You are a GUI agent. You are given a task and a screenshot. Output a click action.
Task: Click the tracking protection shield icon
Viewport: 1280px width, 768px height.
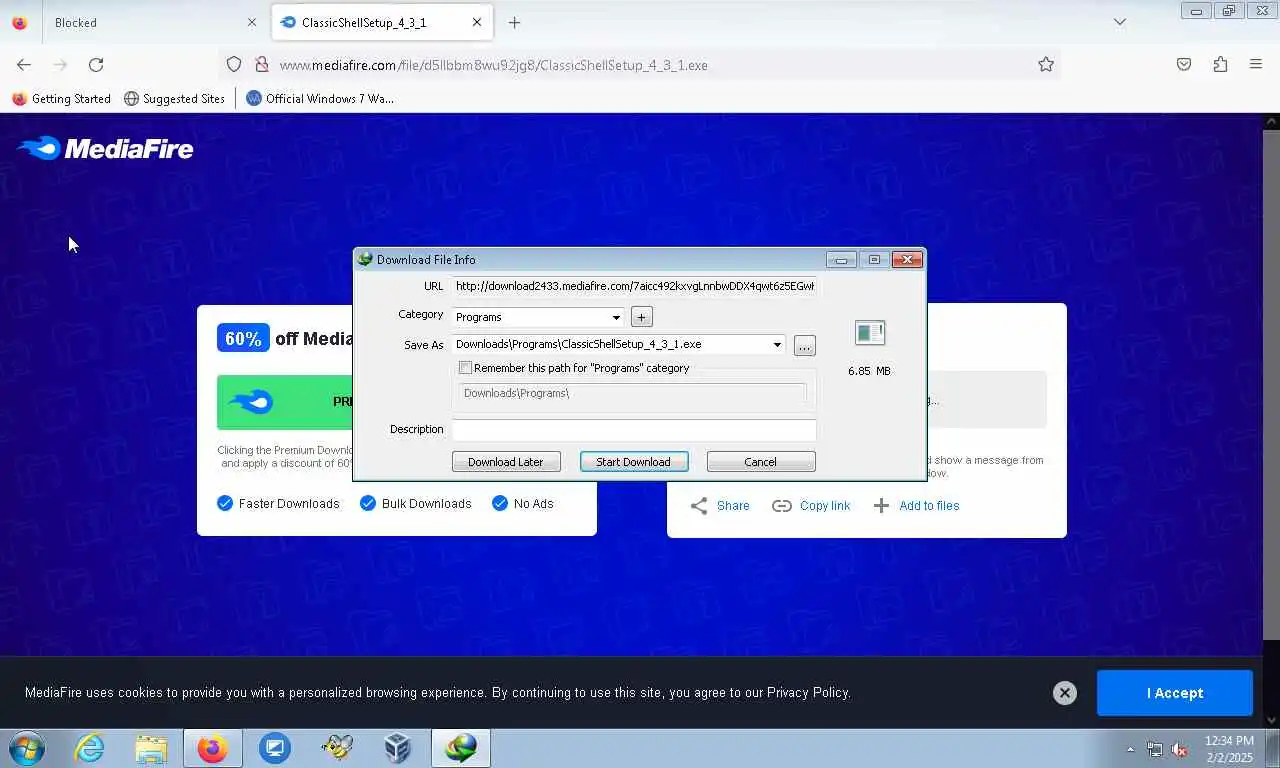pyautogui.click(x=234, y=64)
